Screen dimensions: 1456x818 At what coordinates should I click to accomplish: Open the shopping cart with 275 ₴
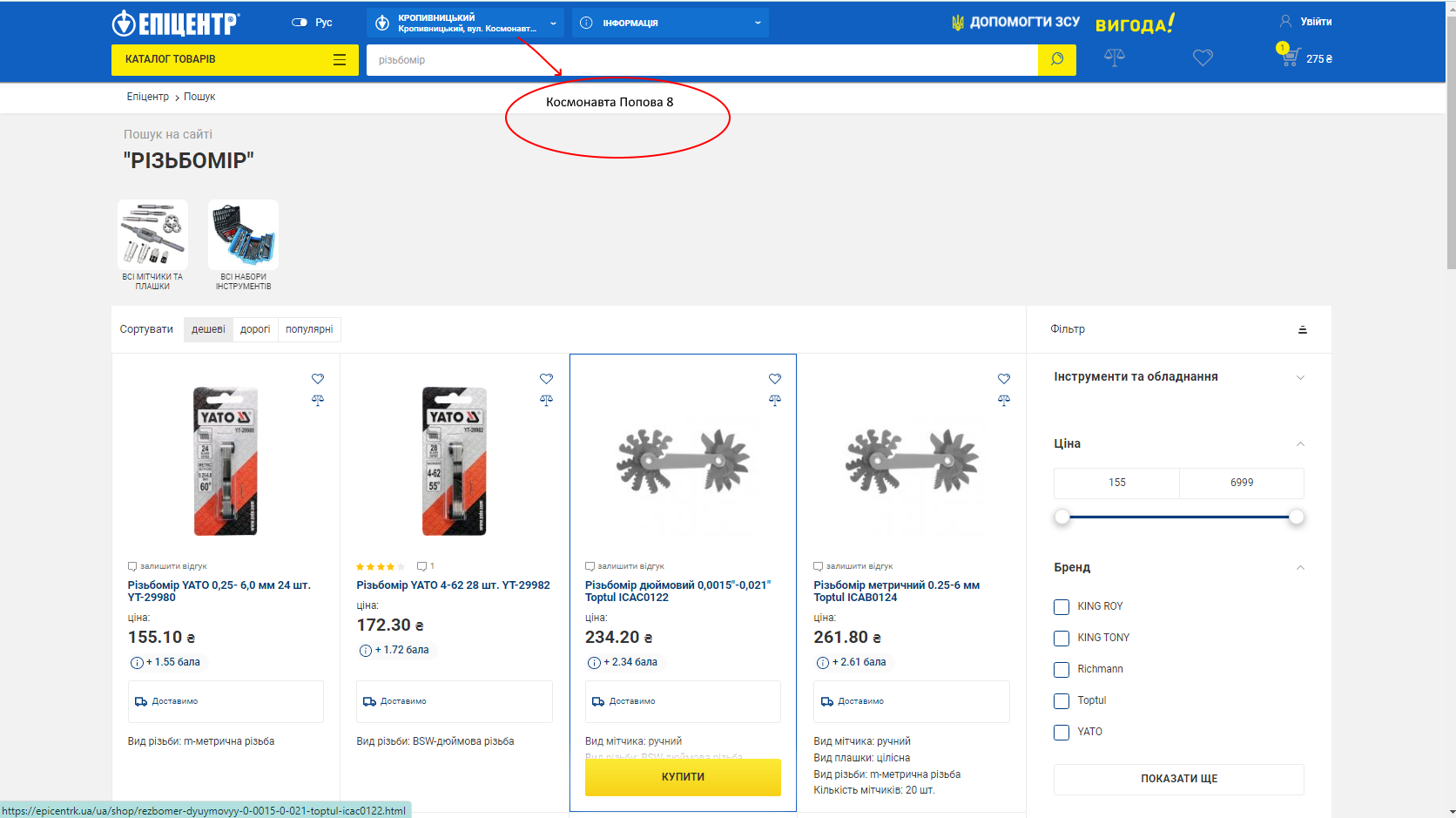pyautogui.click(x=1304, y=56)
